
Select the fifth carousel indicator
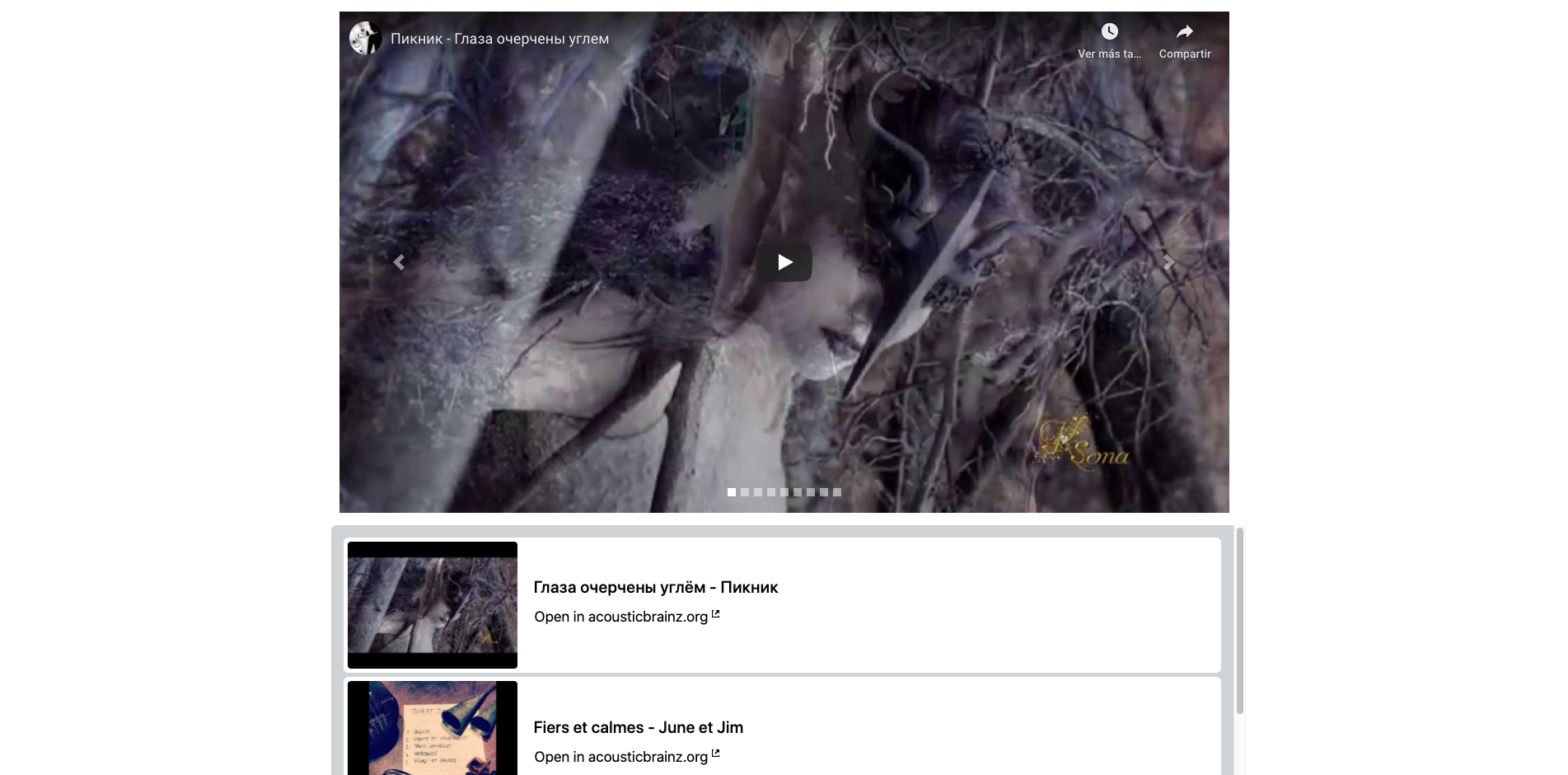pos(784,492)
